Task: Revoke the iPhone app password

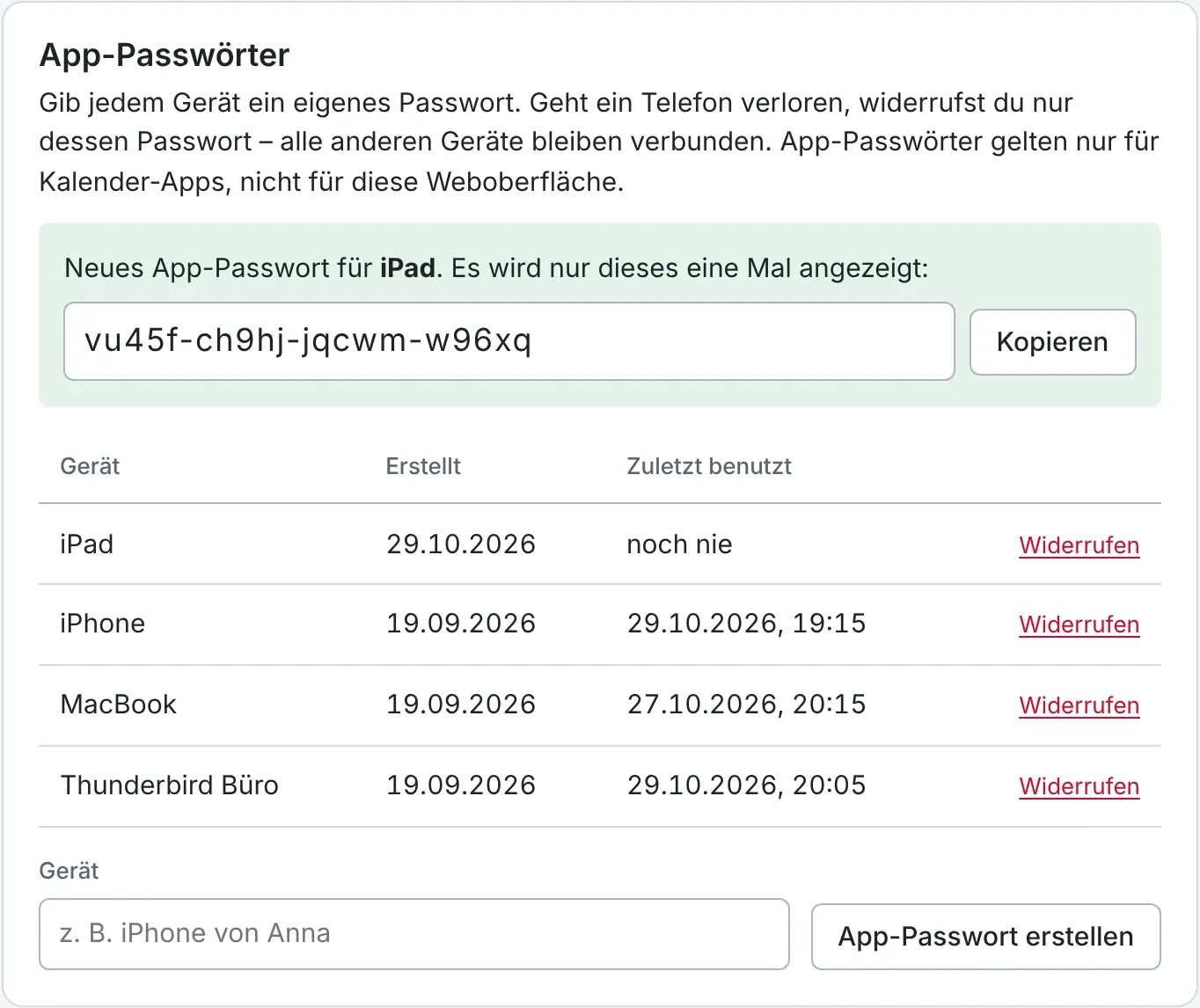Action: [x=1079, y=625]
